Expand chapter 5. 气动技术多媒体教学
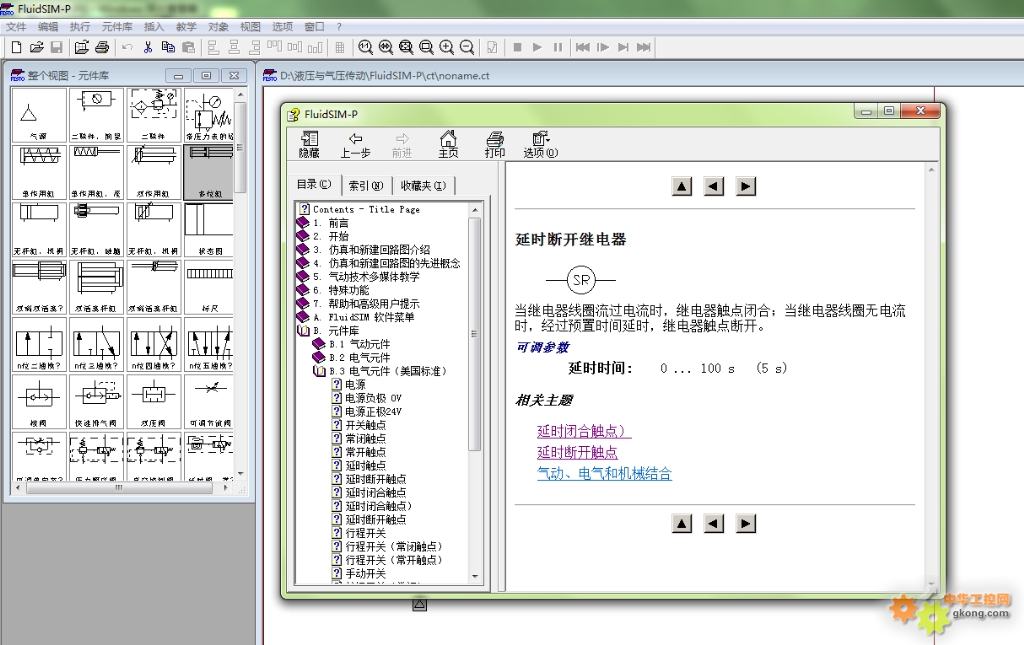Screen dimensions: 1024x645 click(x=304, y=277)
